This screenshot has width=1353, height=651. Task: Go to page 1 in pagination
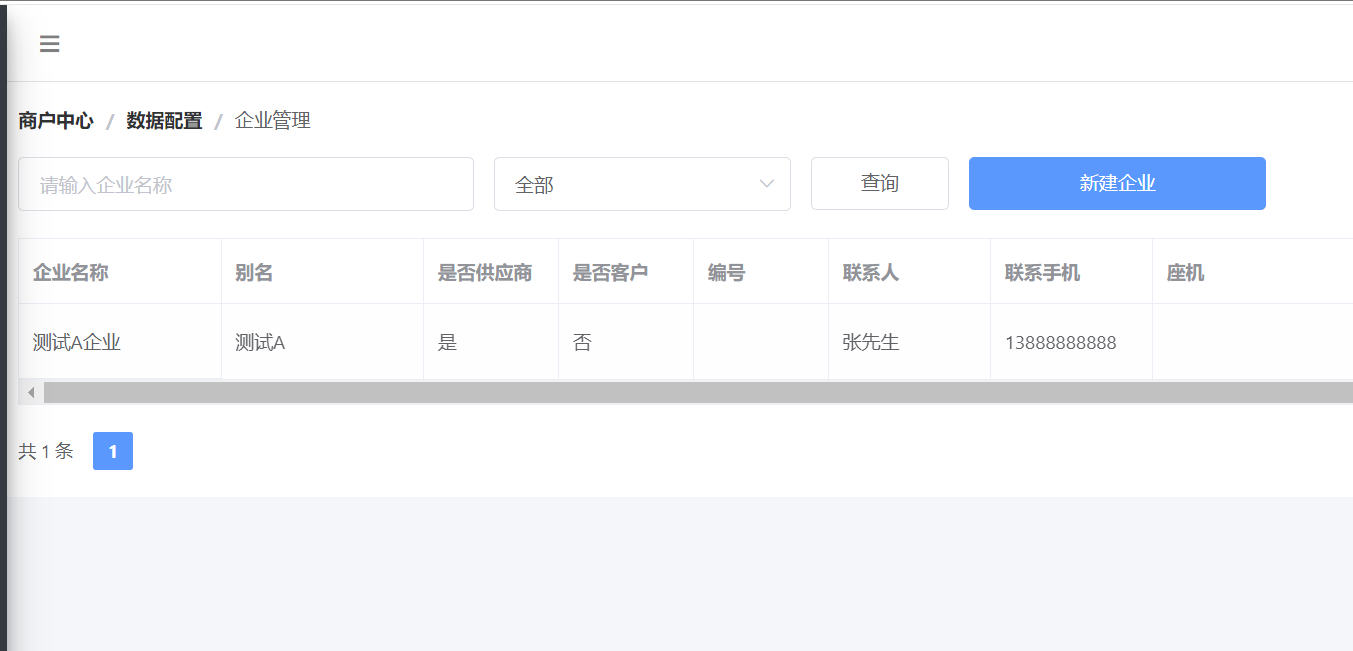[113, 451]
